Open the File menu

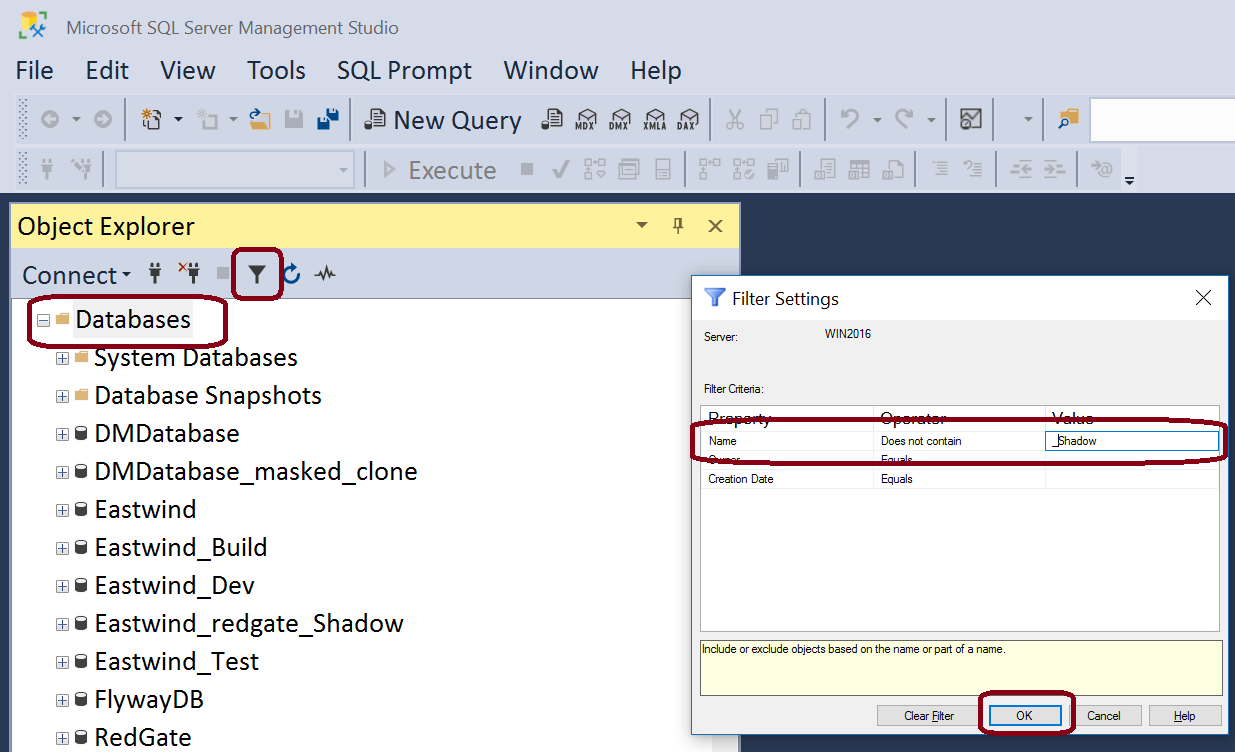click(35, 71)
